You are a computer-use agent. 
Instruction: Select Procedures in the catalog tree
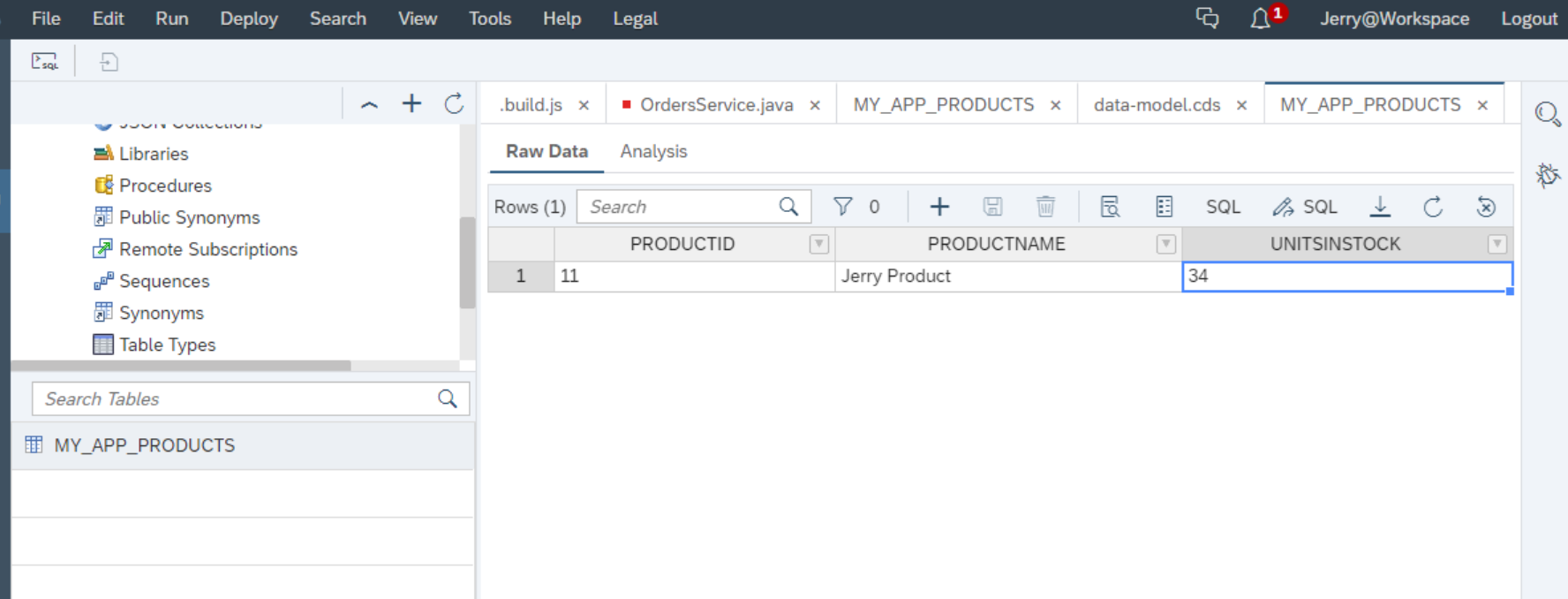165,186
